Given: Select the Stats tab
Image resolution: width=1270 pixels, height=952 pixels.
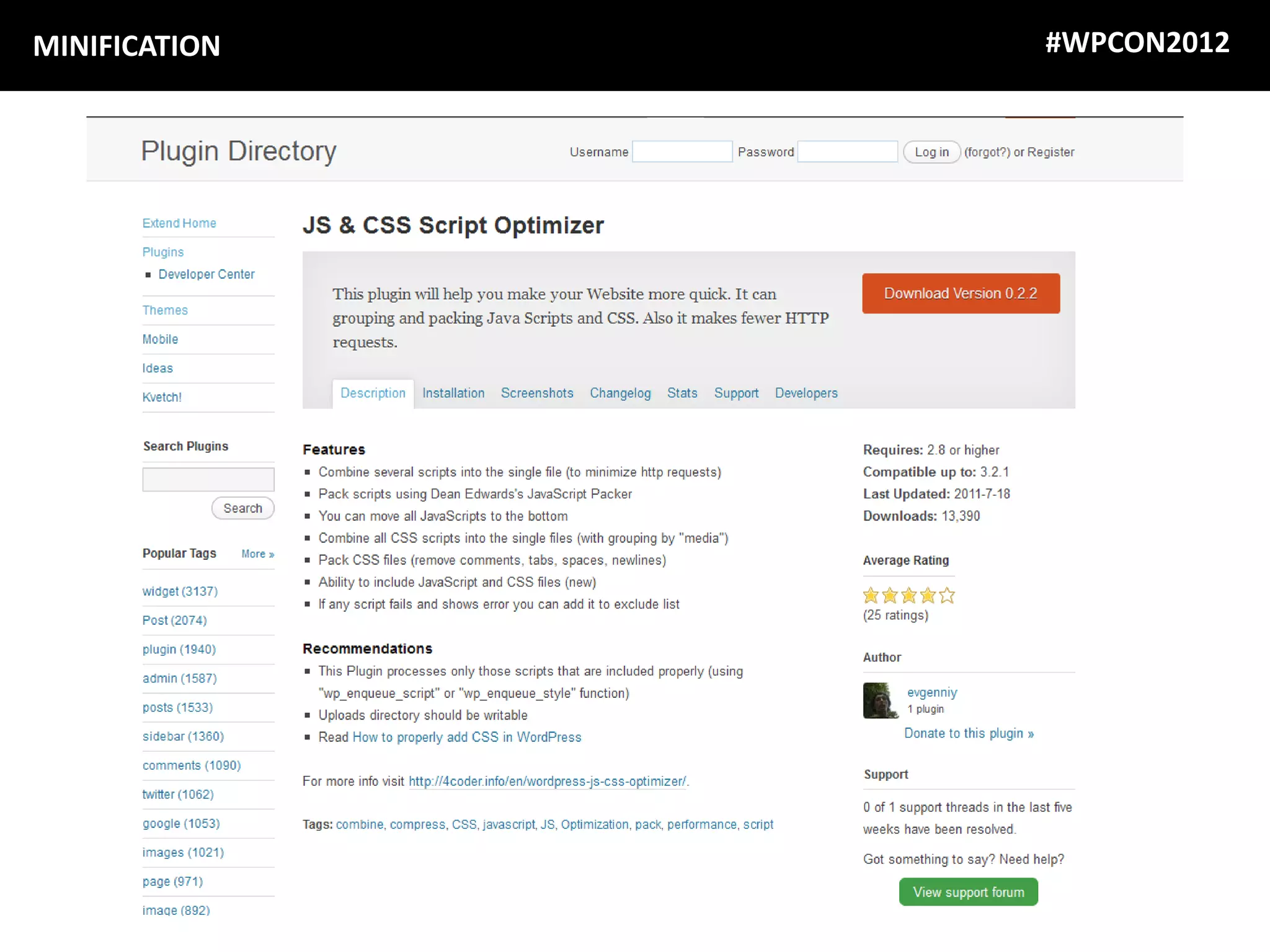Looking at the screenshot, I should point(682,393).
